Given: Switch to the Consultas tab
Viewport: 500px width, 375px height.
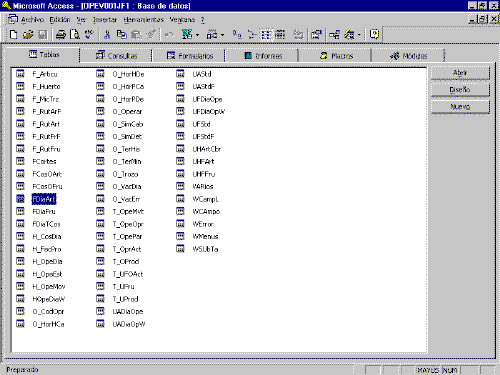Looking at the screenshot, I should (116, 56).
